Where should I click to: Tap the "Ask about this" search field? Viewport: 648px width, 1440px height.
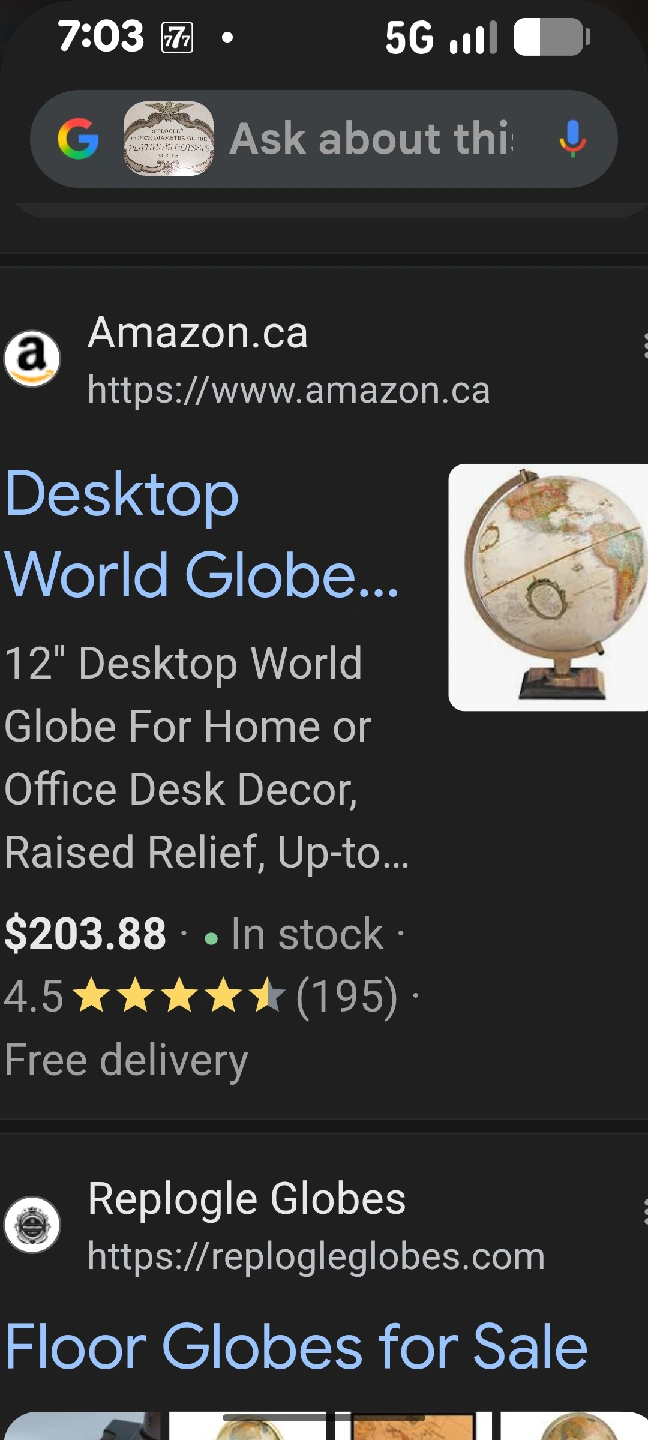coord(371,139)
